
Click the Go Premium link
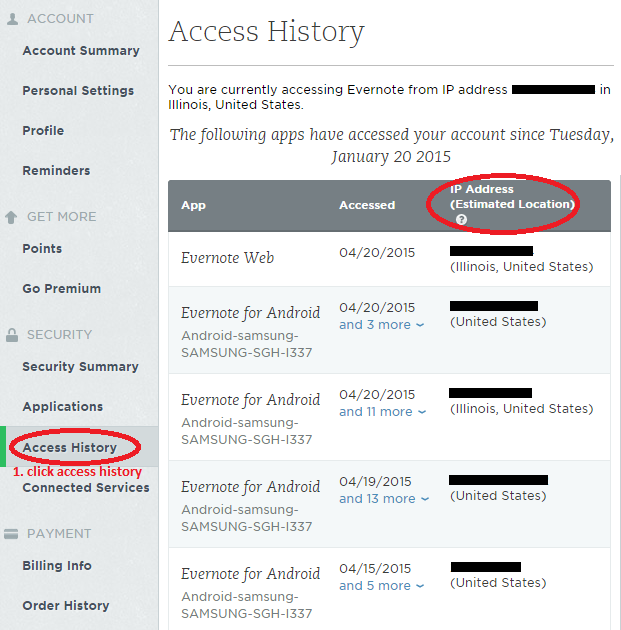pyautogui.click(x=61, y=289)
